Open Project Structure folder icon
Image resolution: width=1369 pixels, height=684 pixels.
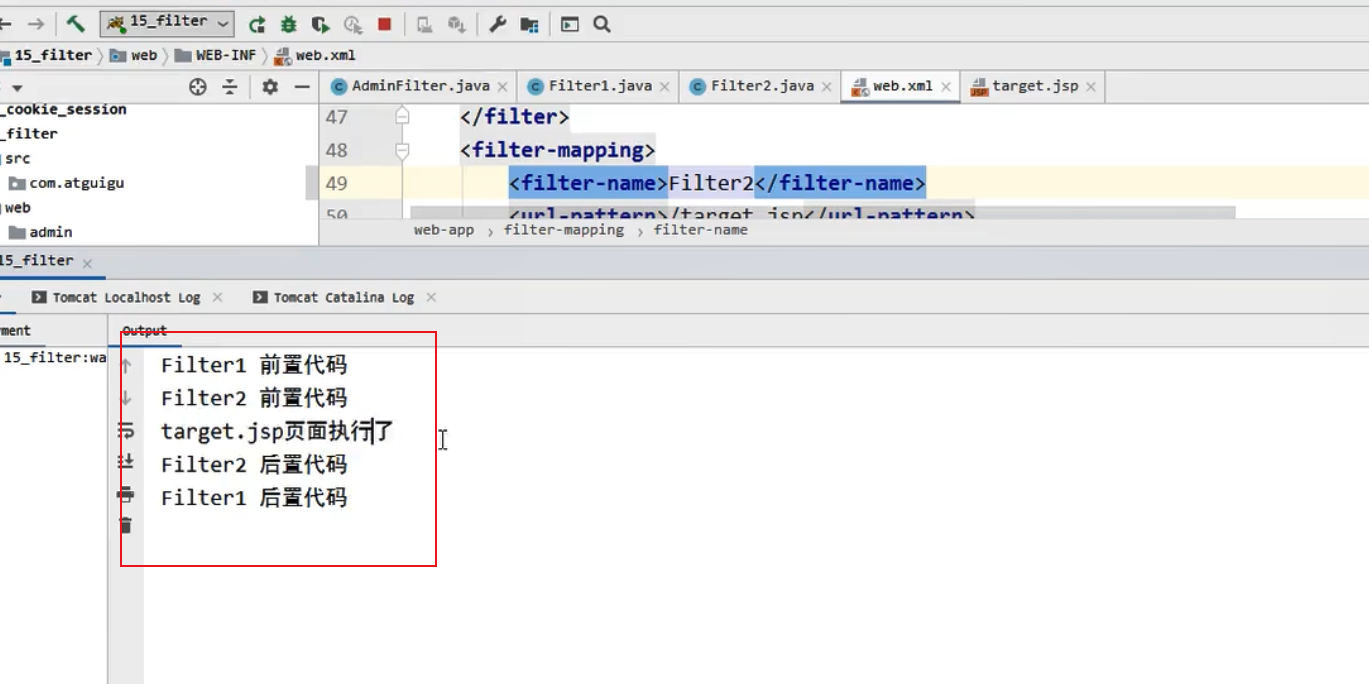click(x=529, y=24)
